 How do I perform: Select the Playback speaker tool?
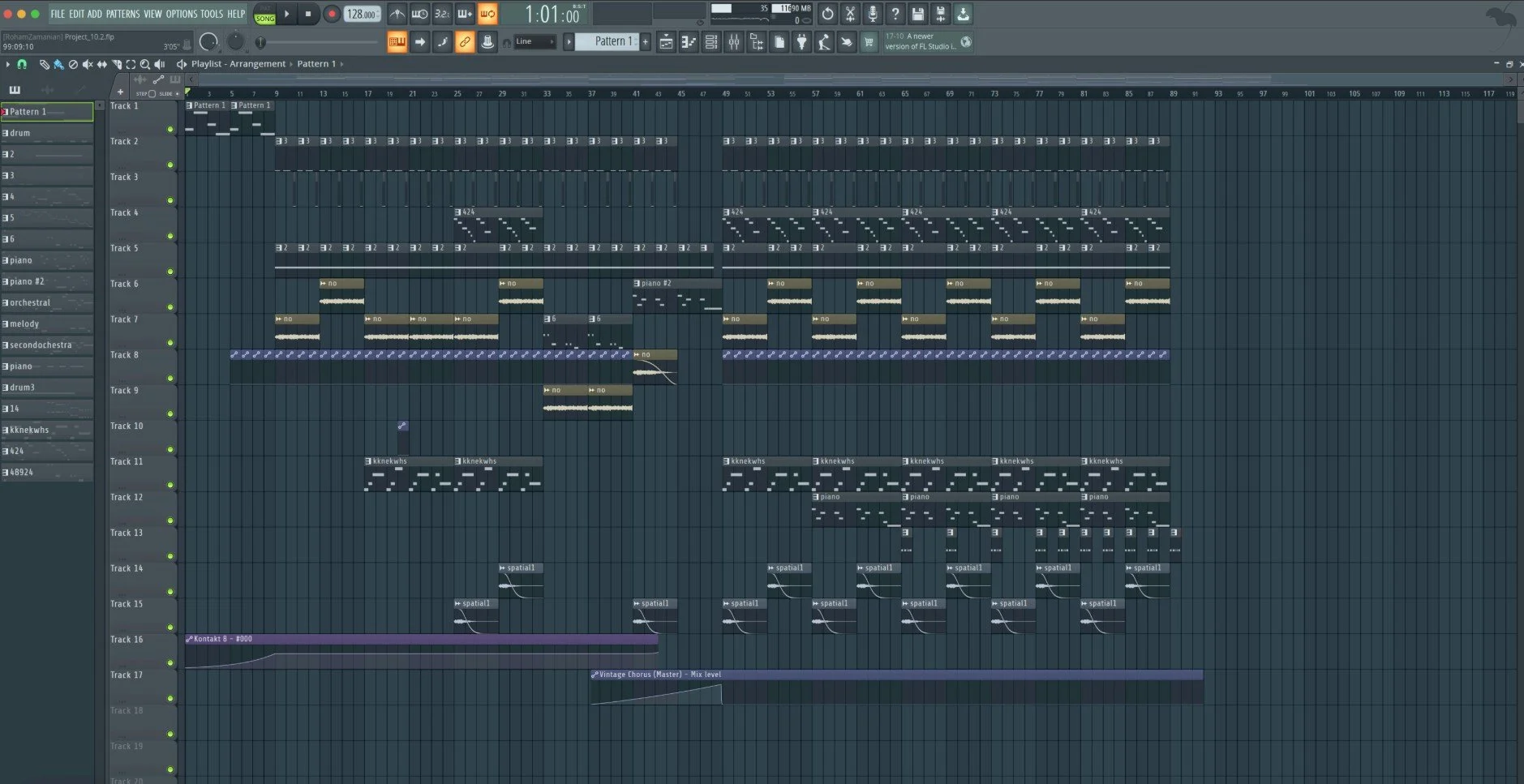coord(160,64)
